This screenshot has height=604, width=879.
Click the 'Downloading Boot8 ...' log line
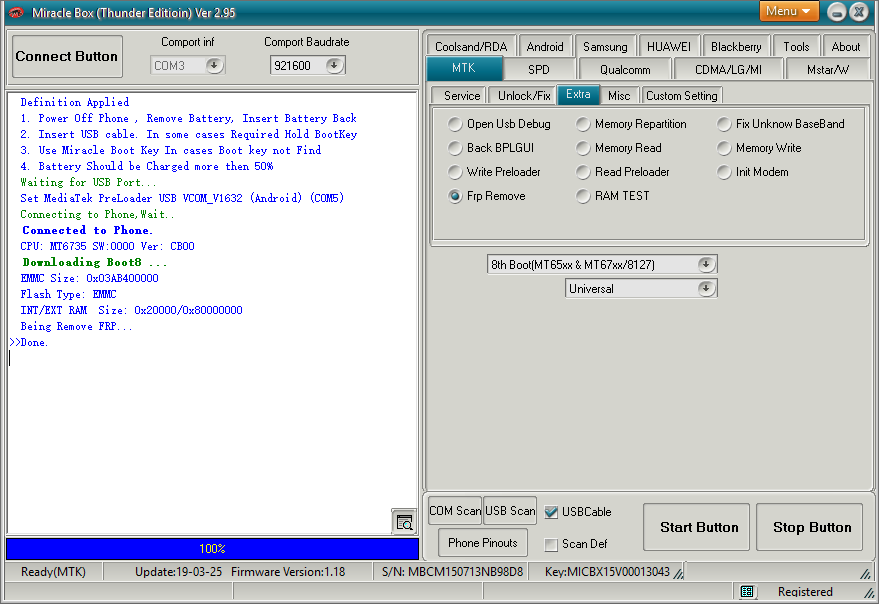[x=95, y=262]
